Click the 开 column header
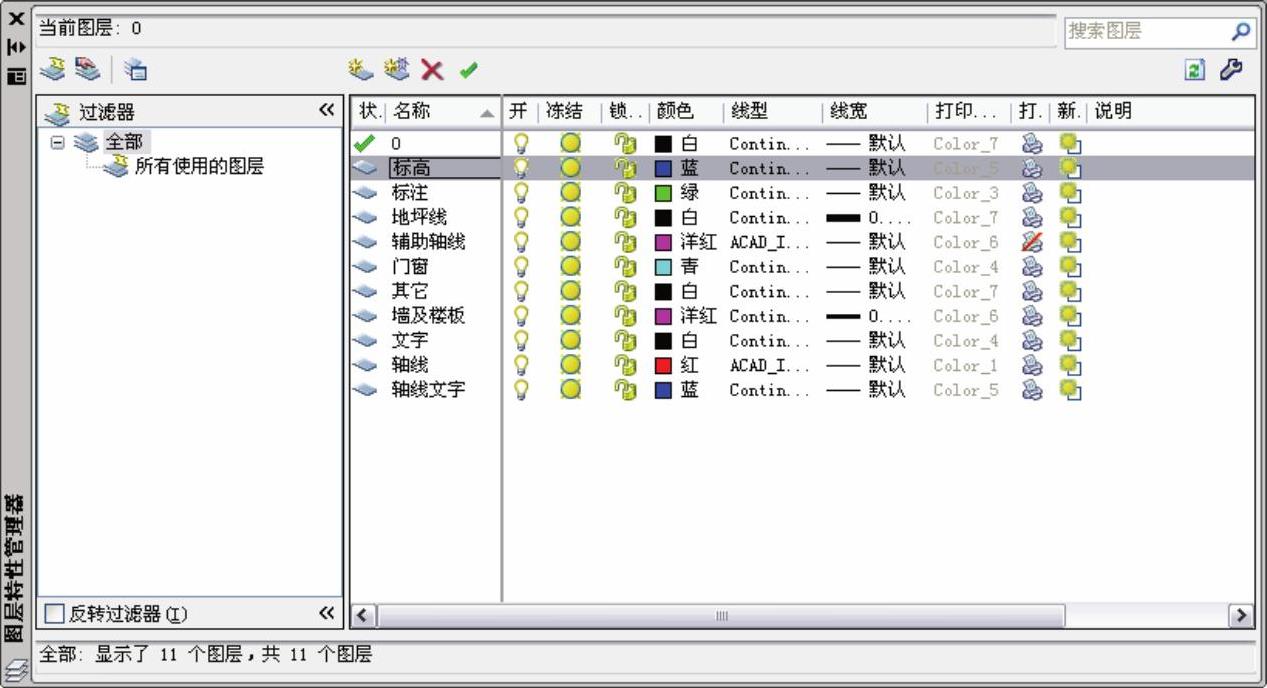Image resolution: width=1267 pixels, height=688 pixels. (x=520, y=111)
